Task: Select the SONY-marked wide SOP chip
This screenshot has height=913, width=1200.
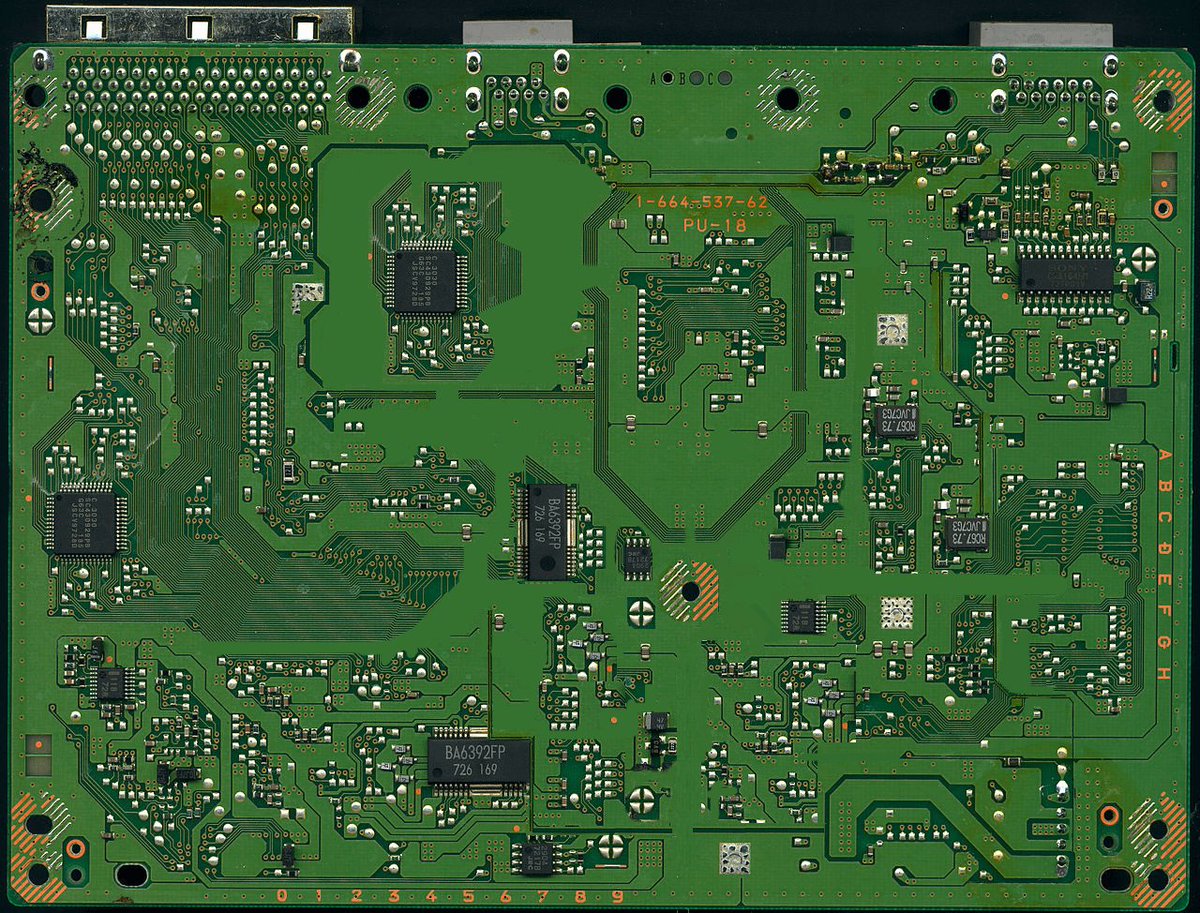Action: (1066, 273)
